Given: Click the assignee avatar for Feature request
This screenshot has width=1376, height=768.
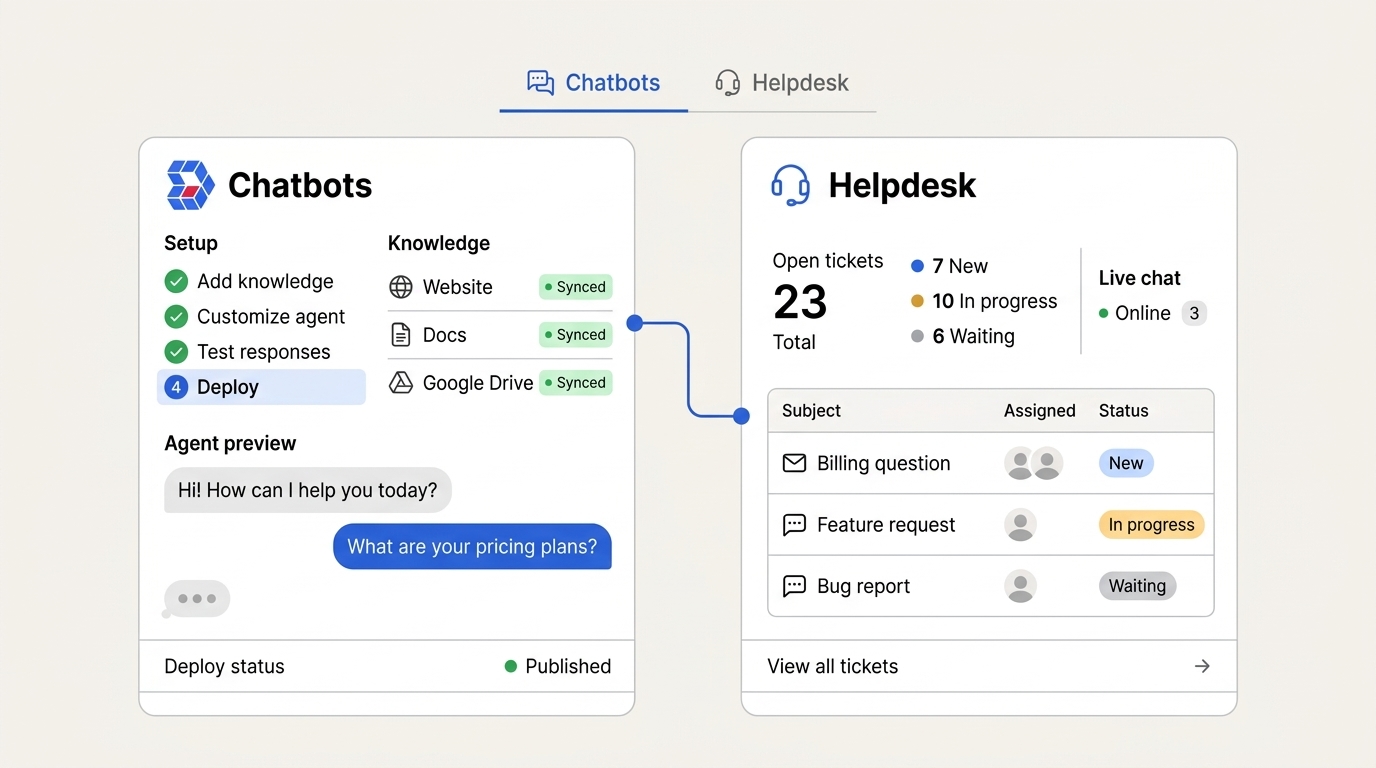Looking at the screenshot, I should [1020, 525].
